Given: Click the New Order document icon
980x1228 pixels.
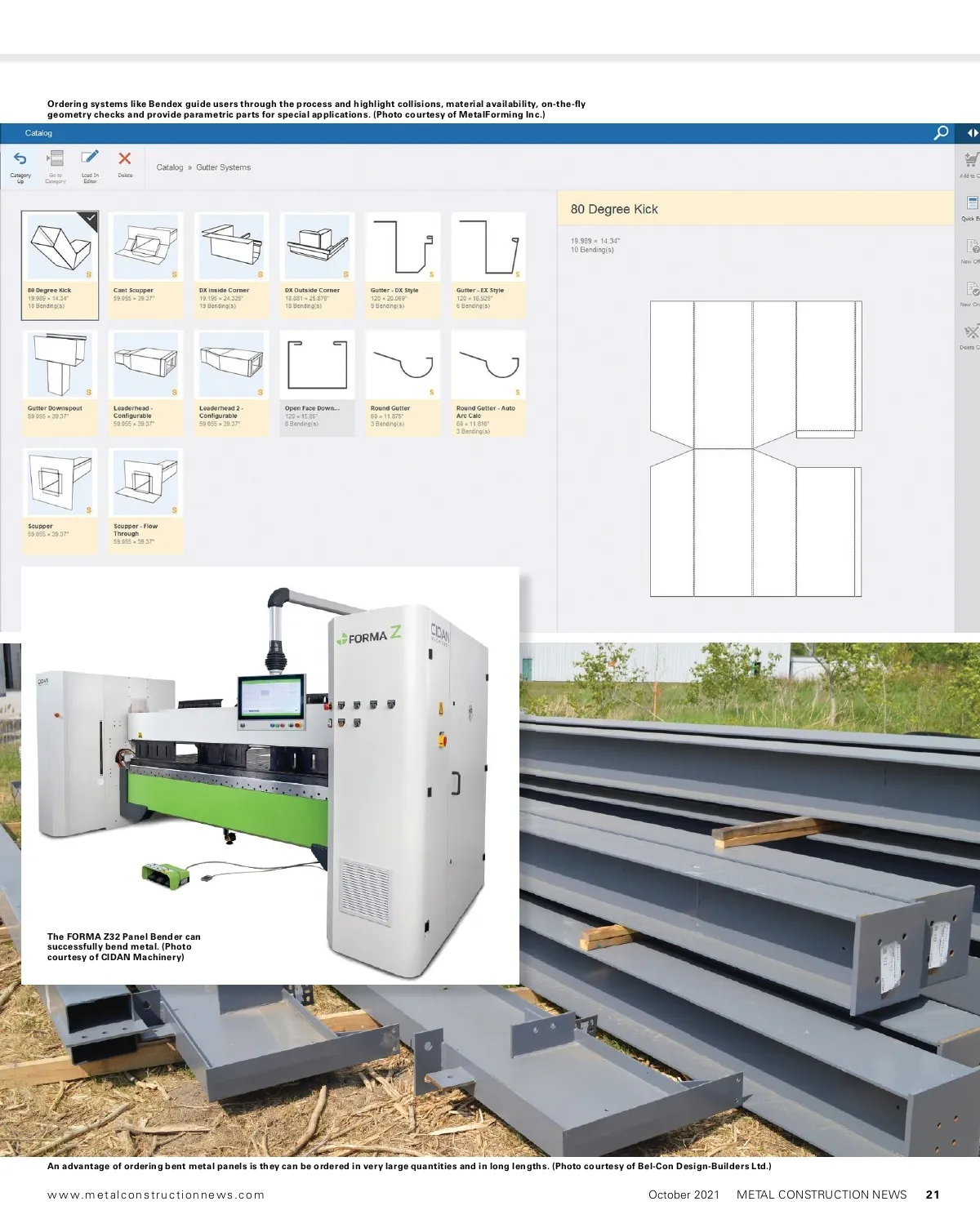Looking at the screenshot, I should click(x=971, y=290).
